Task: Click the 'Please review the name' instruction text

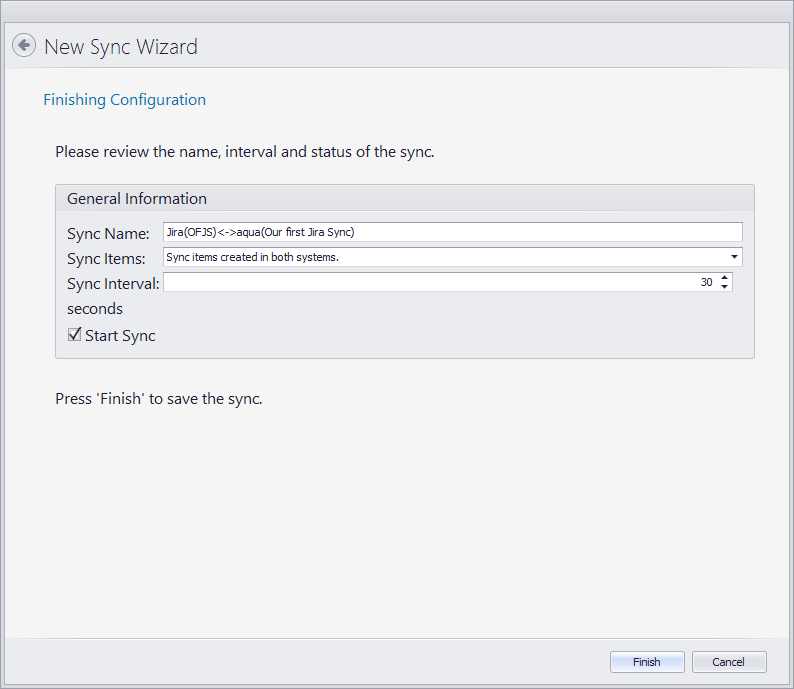Action: 244,153
